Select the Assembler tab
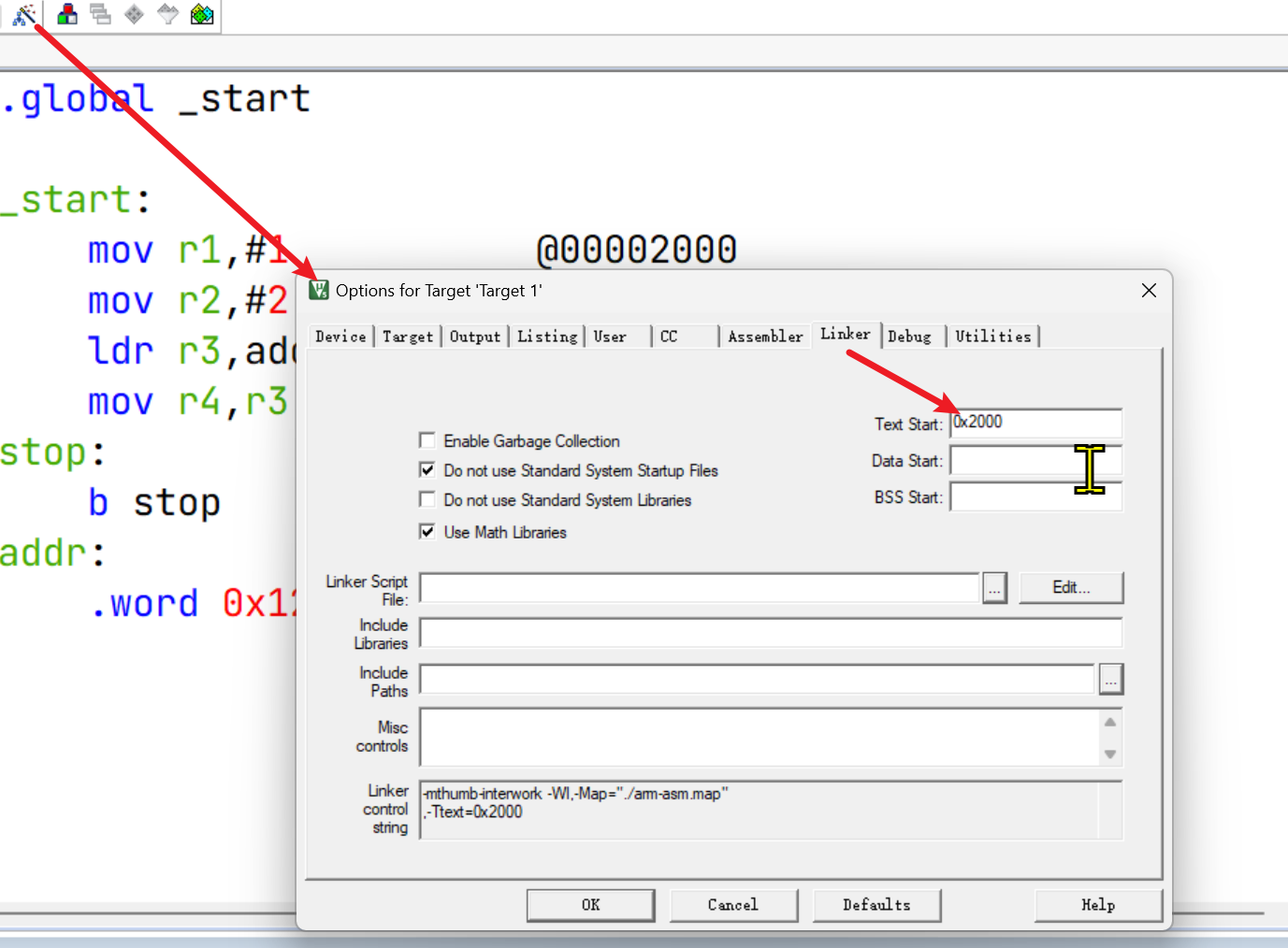The height and width of the screenshot is (948, 1288). click(x=765, y=337)
